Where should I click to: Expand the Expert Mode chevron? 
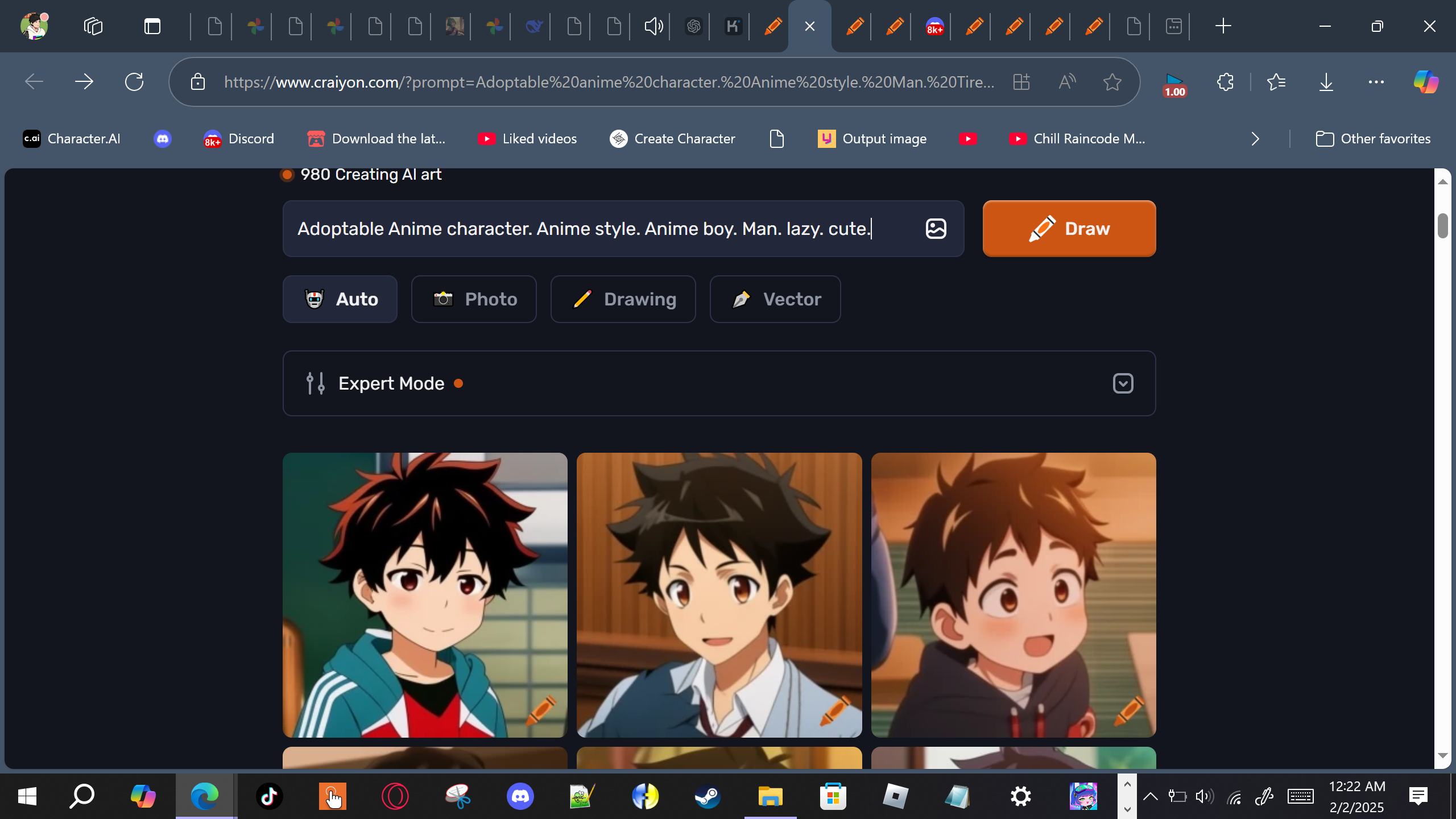pyautogui.click(x=1123, y=383)
